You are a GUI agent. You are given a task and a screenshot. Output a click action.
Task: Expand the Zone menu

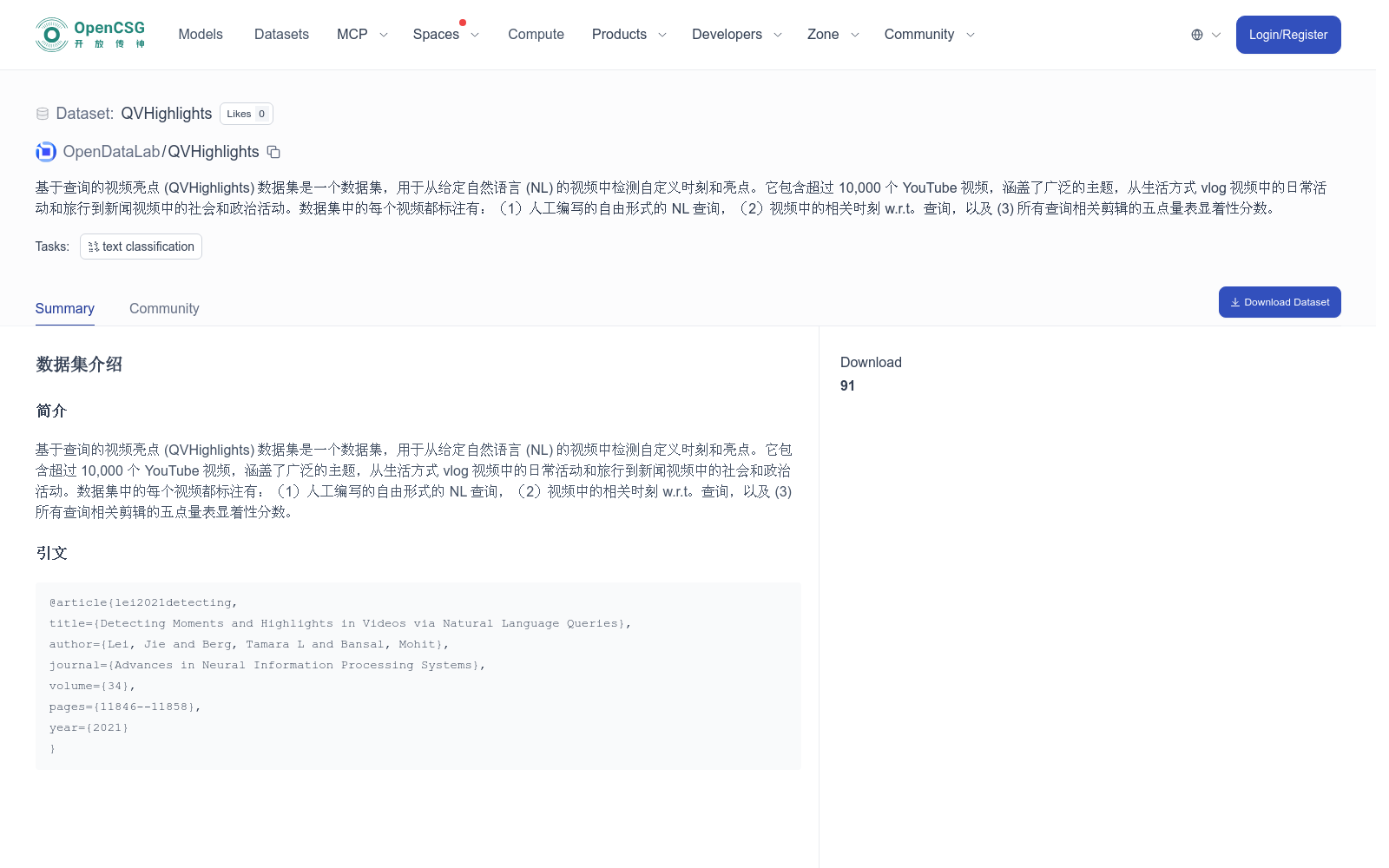click(833, 35)
